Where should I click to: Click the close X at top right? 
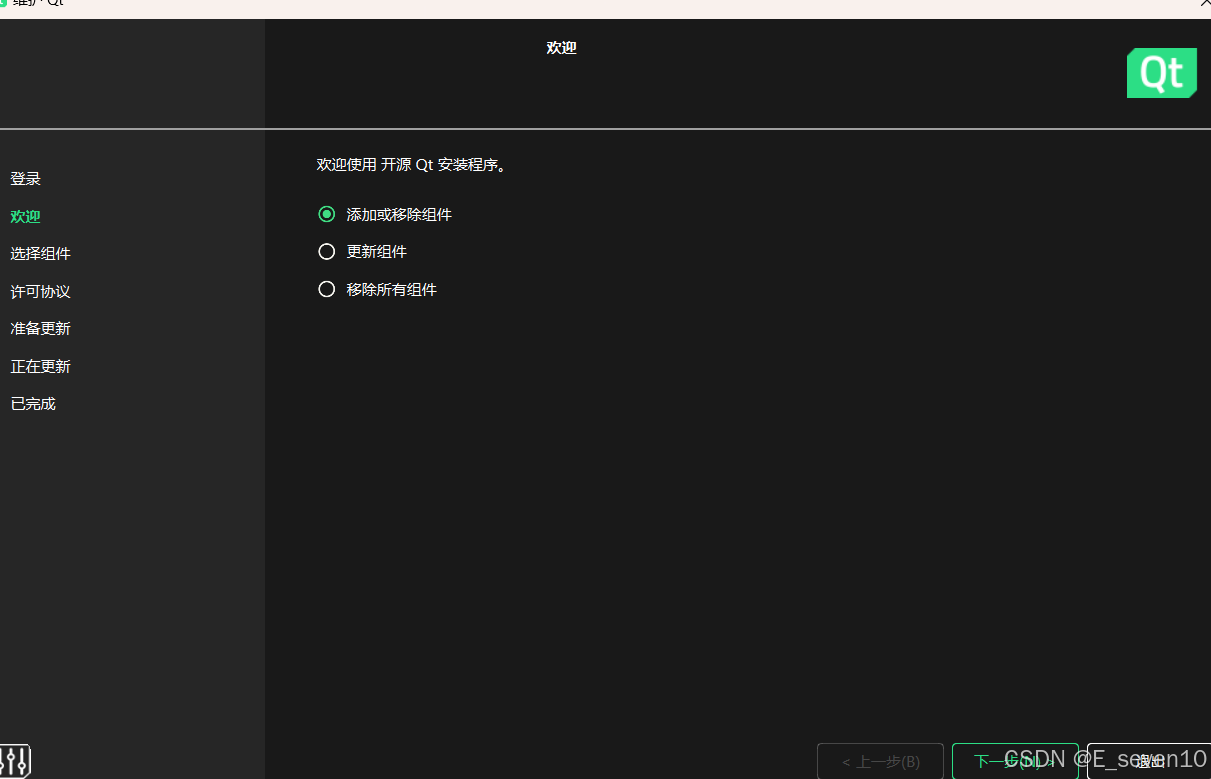(1205, 3)
